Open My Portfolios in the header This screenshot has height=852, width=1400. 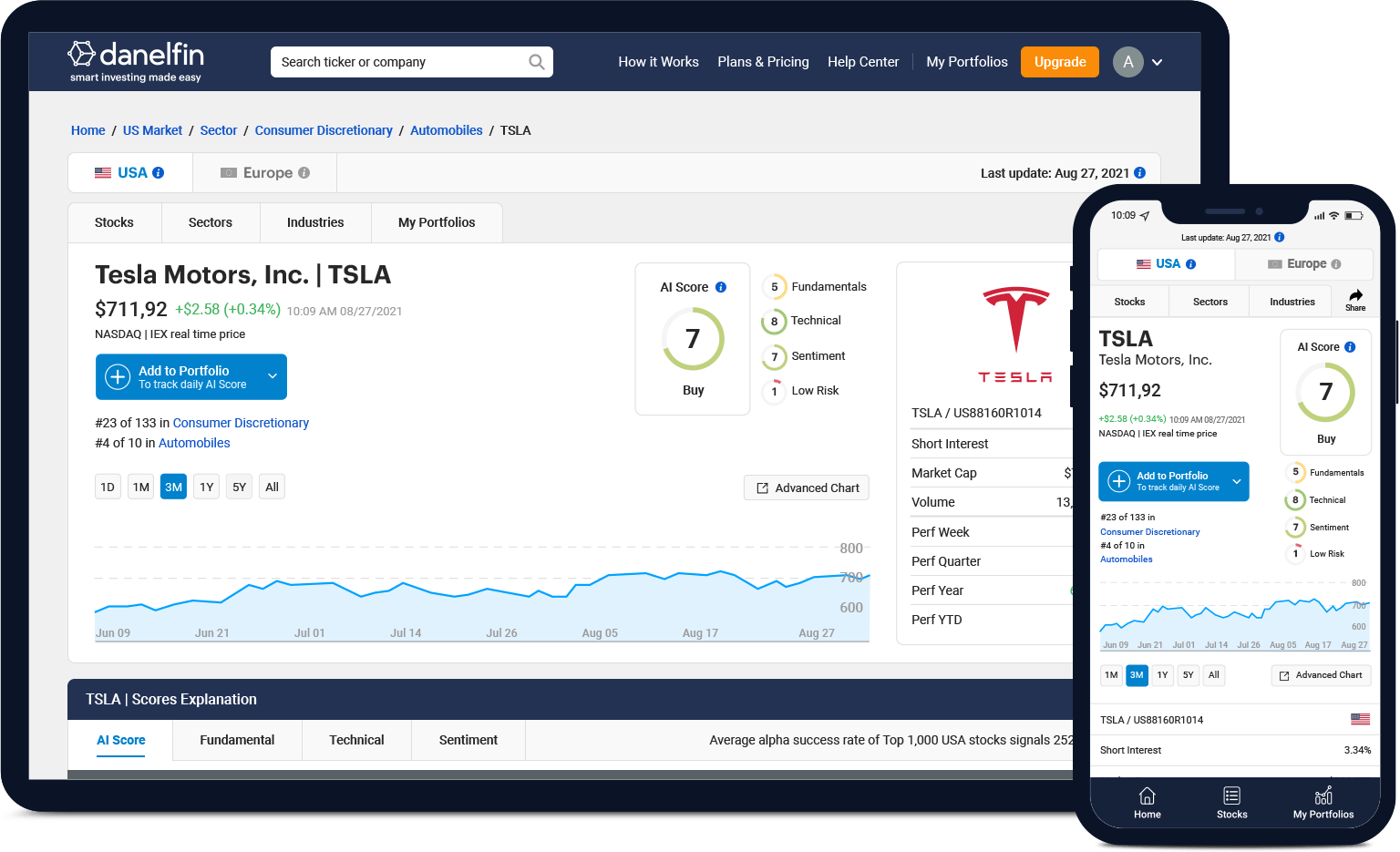pos(967,62)
